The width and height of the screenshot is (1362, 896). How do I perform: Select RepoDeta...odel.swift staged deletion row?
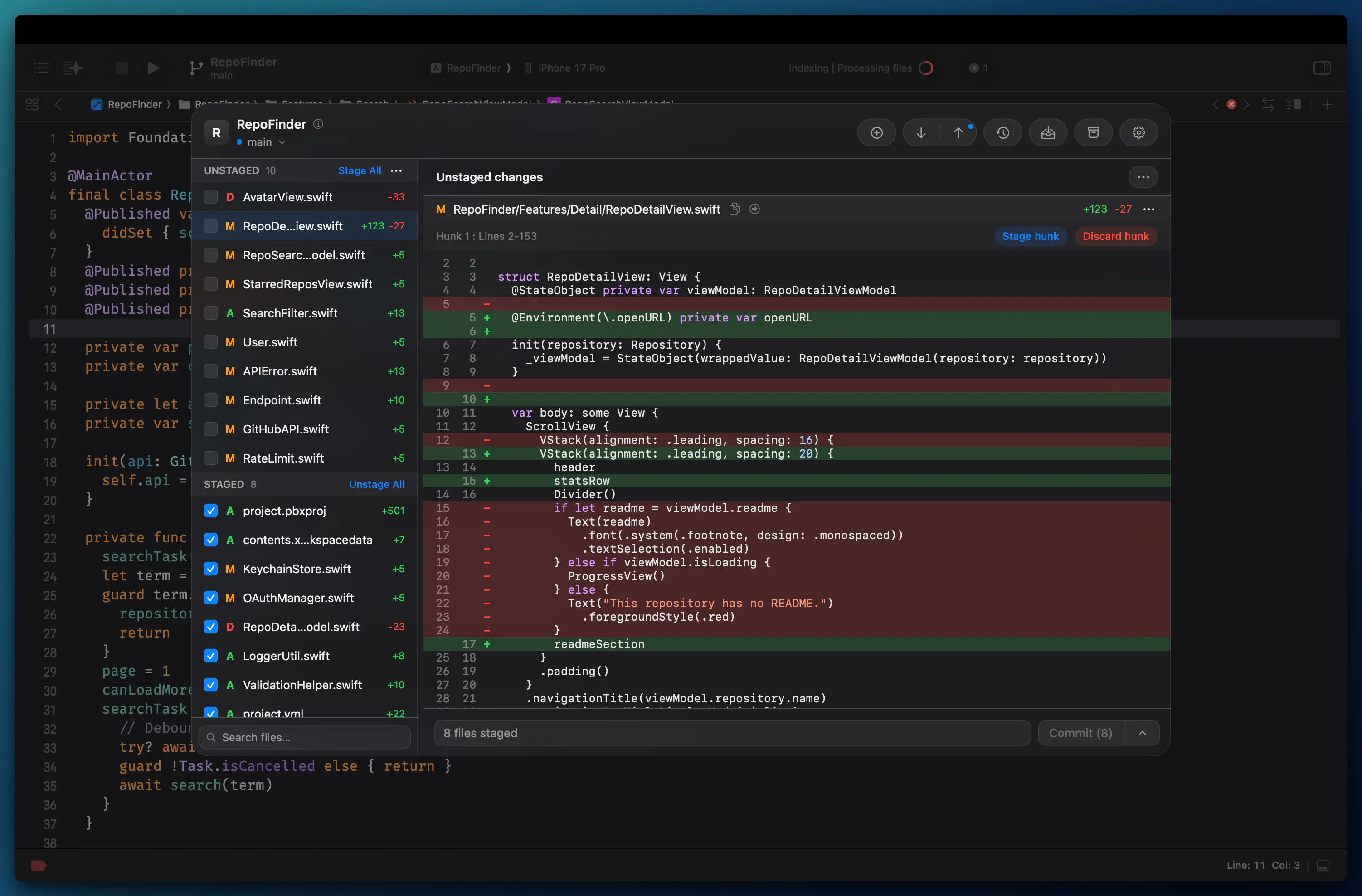[304, 627]
